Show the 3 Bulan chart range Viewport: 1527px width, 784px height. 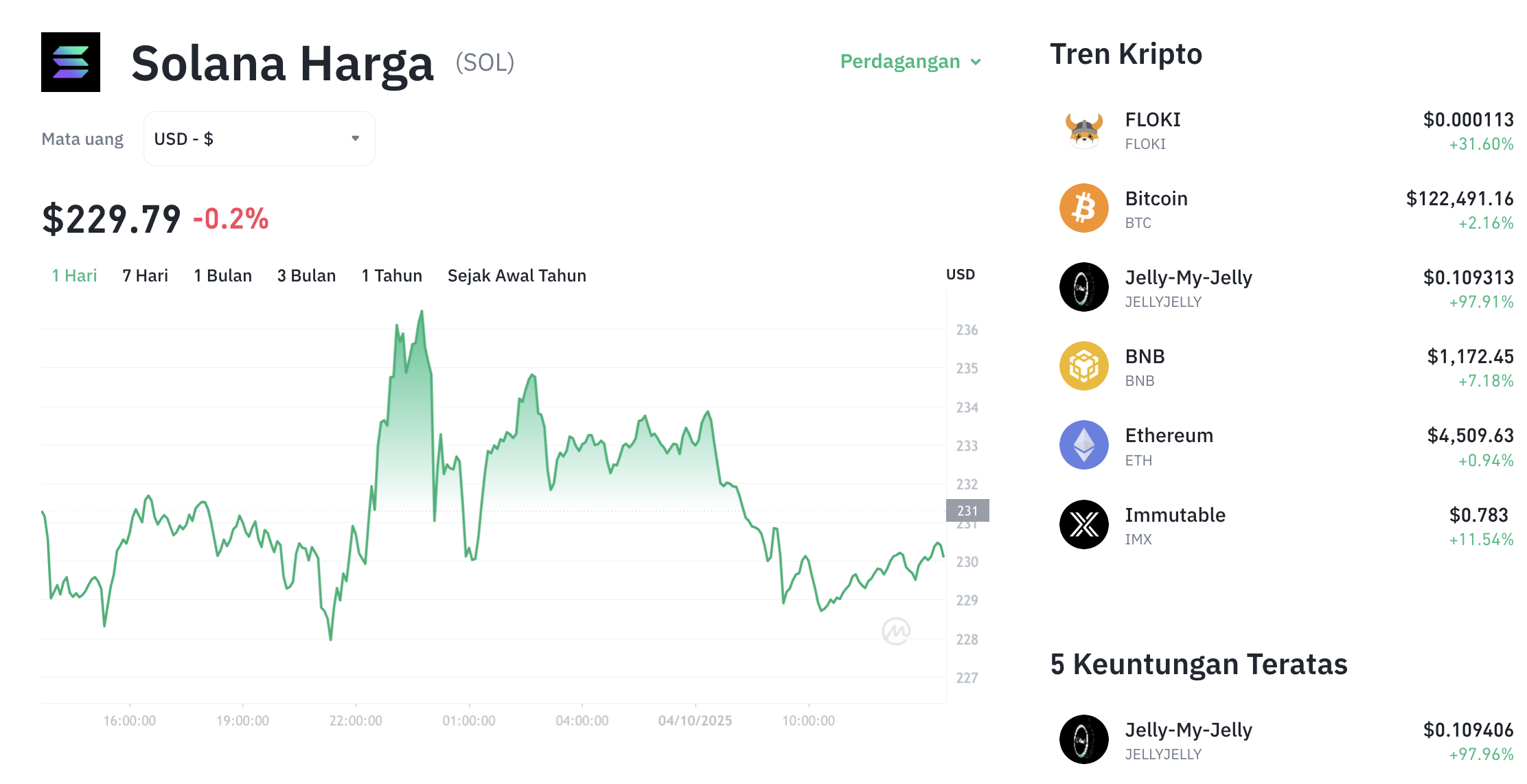306,275
